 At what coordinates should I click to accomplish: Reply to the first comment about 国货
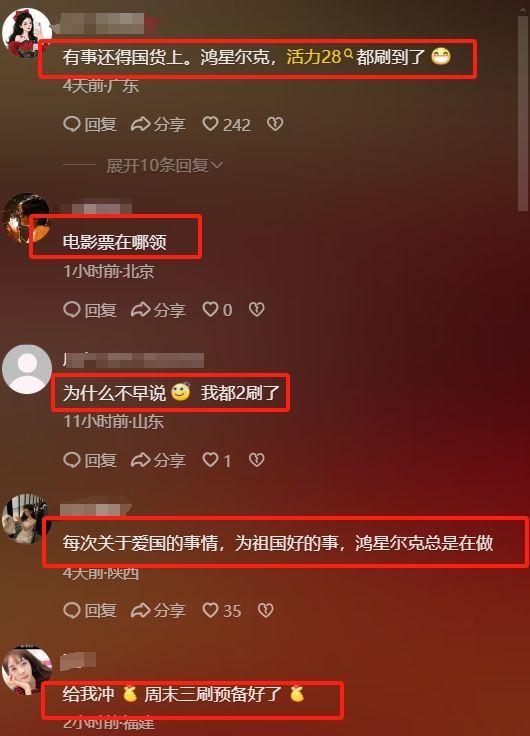tap(90, 124)
